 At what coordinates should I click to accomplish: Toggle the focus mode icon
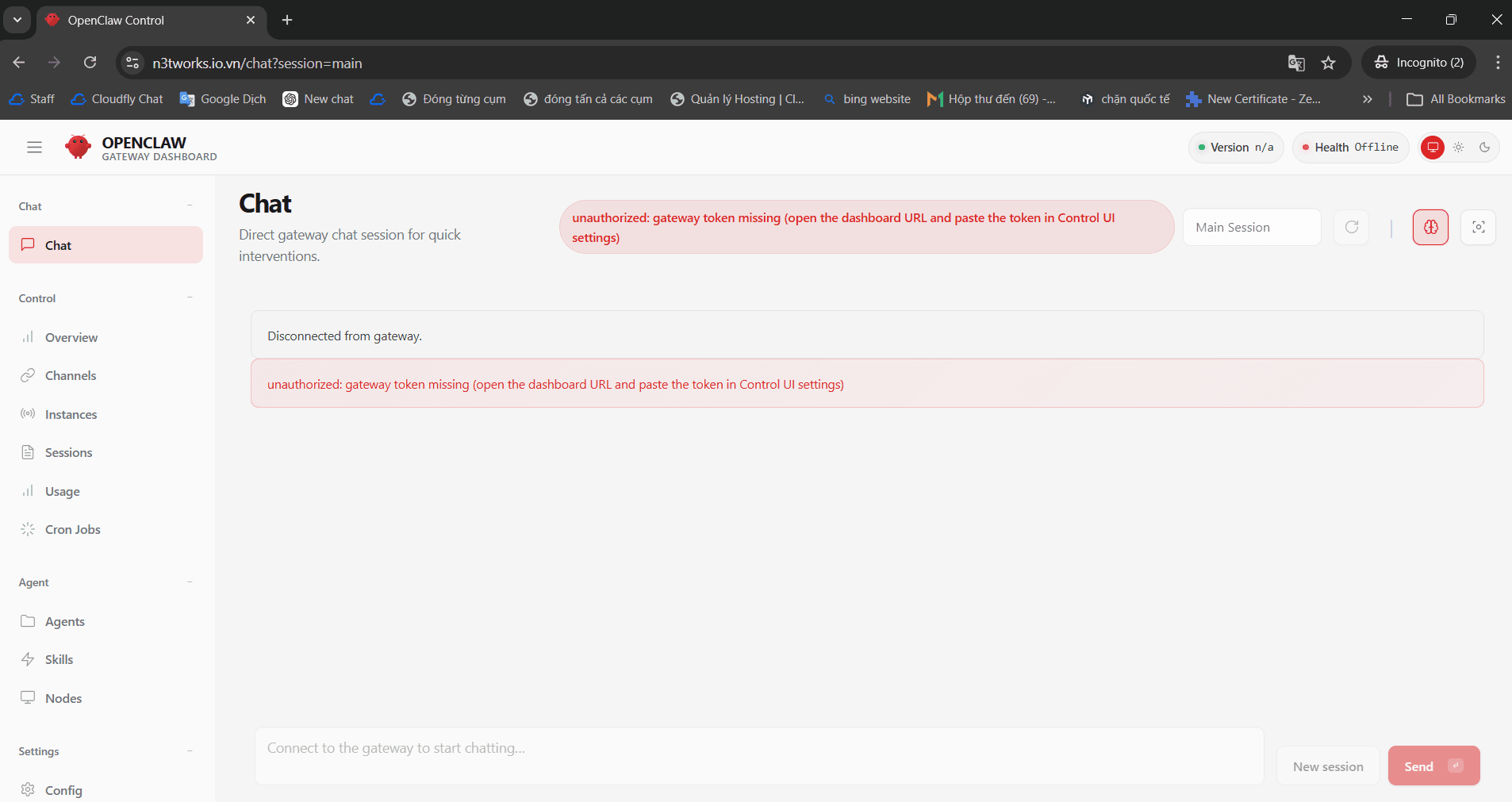point(1478,228)
